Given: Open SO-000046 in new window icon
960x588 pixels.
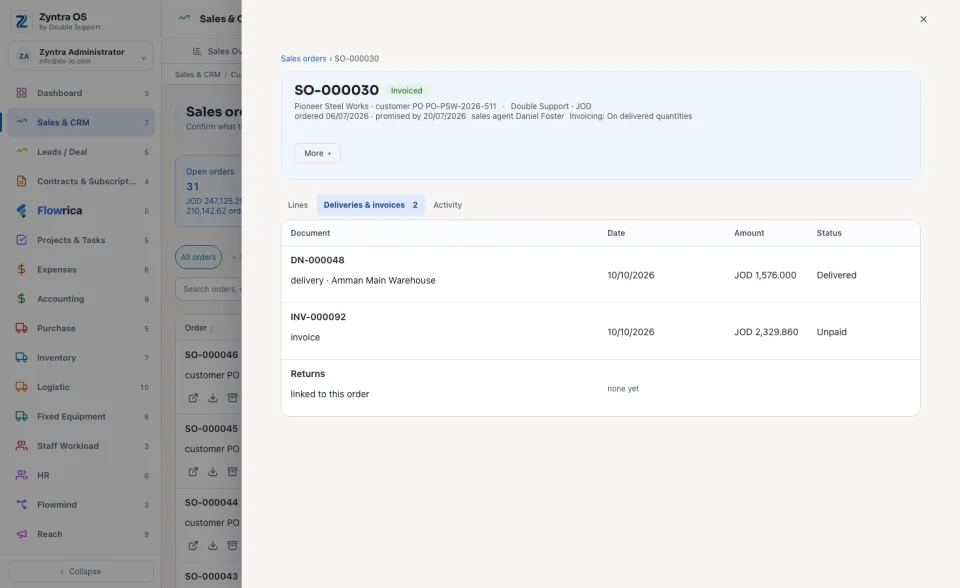Looking at the screenshot, I should point(193,398).
